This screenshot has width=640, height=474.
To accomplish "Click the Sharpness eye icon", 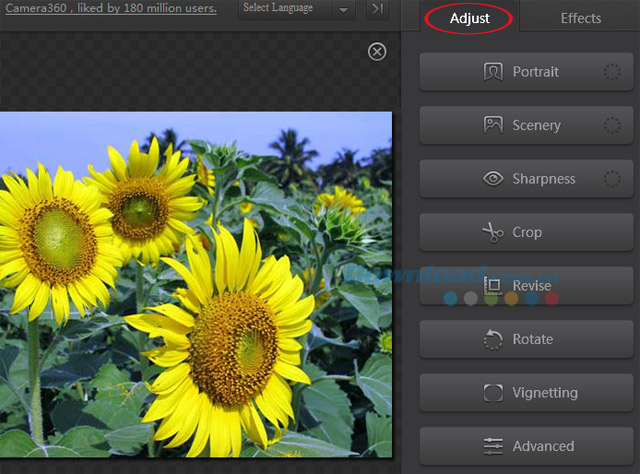I will click(493, 178).
